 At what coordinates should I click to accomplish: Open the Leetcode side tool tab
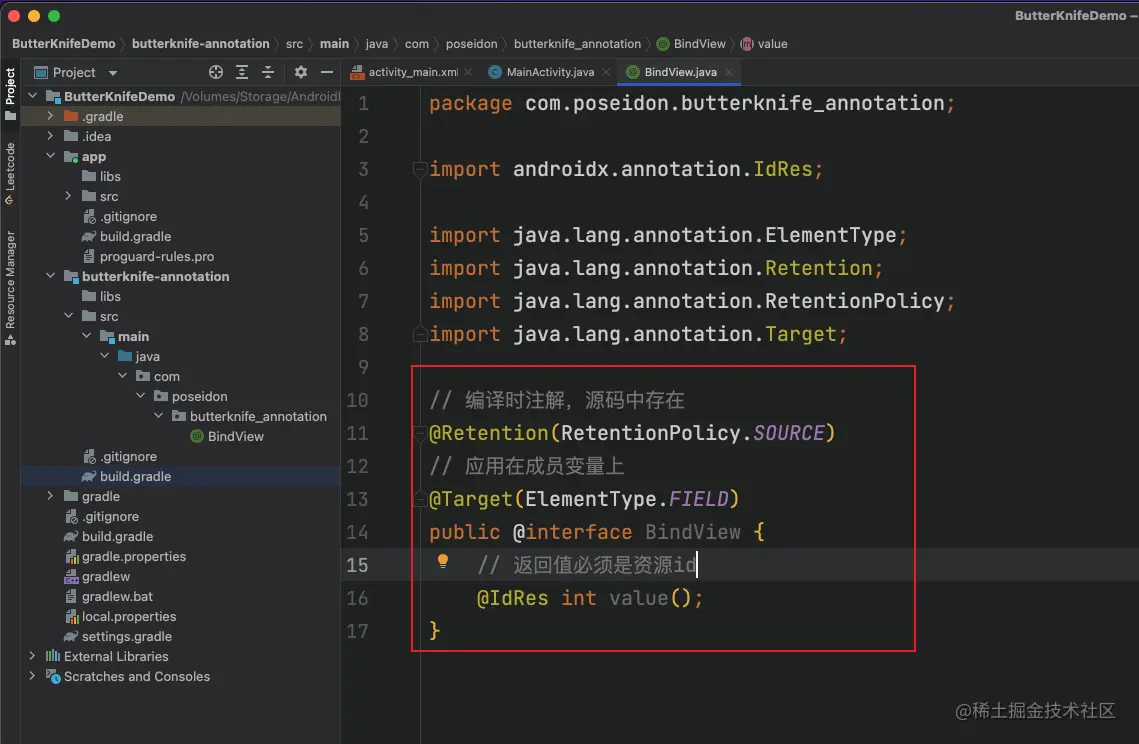click(x=10, y=174)
